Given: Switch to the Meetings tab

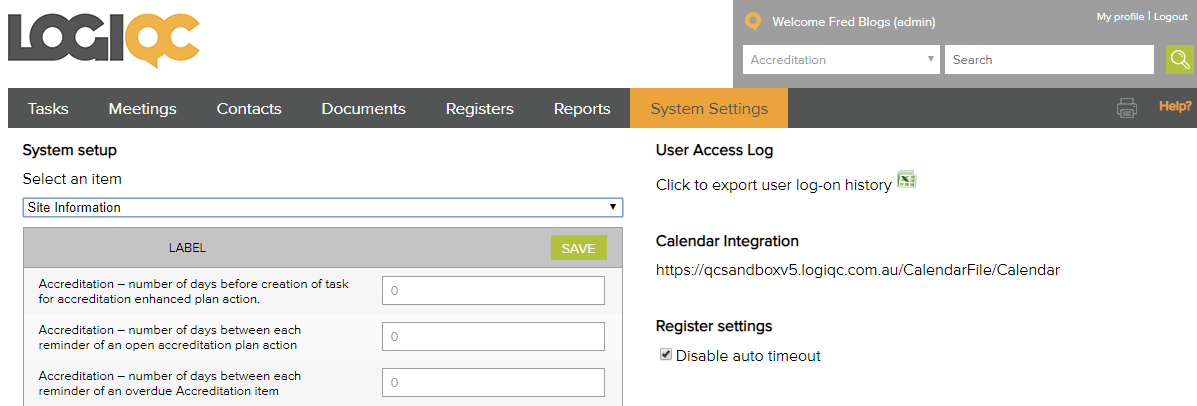Looking at the screenshot, I should pos(142,109).
